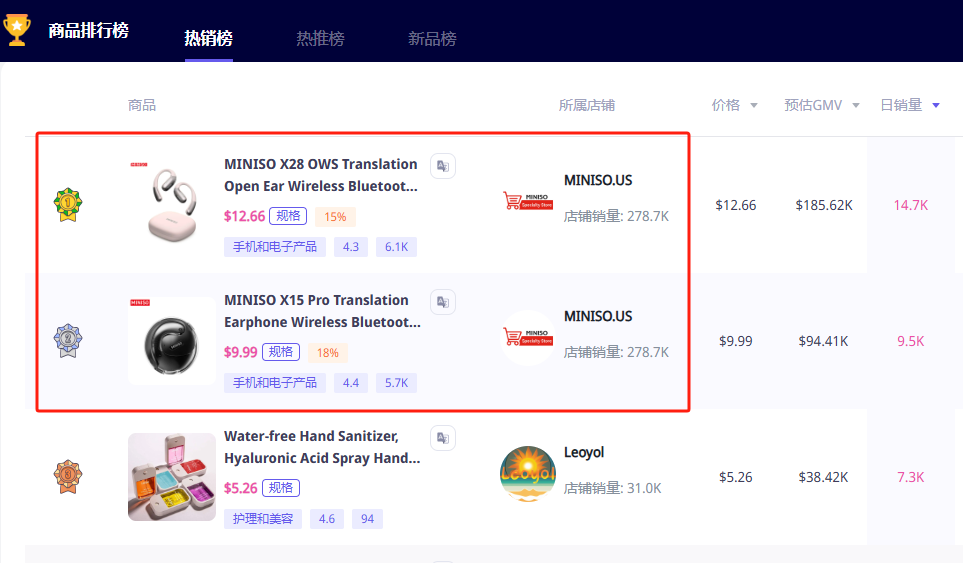Screen dimensions: 963x563
Task: Click the bronze third-place medal icon
Action: (x=68, y=477)
